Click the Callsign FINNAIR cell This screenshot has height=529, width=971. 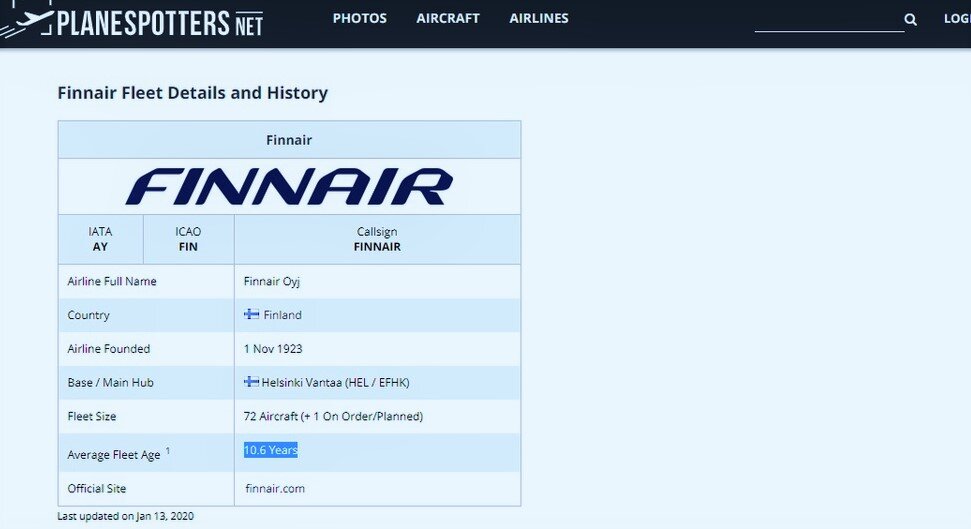click(x=377, y=239)
